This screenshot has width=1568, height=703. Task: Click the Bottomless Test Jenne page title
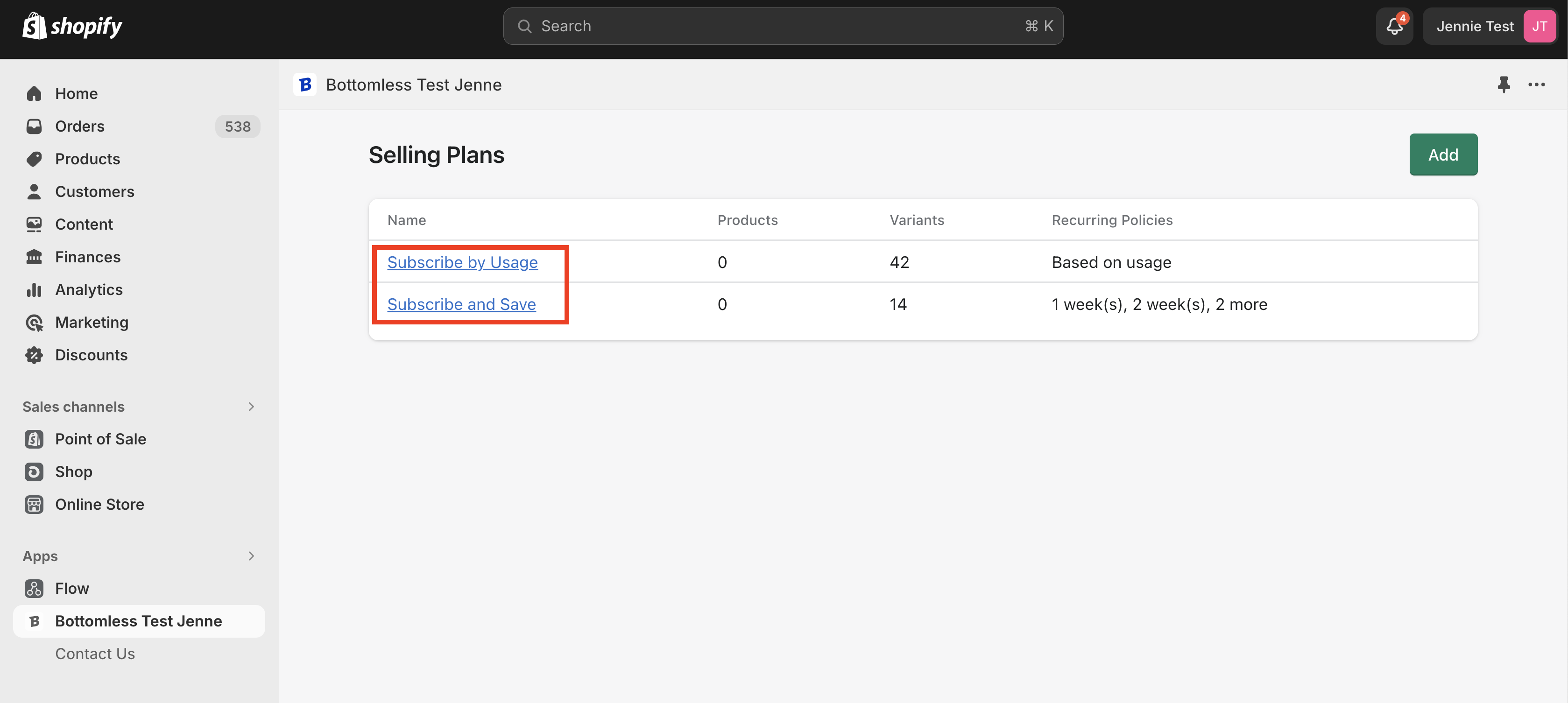(414, 84)
